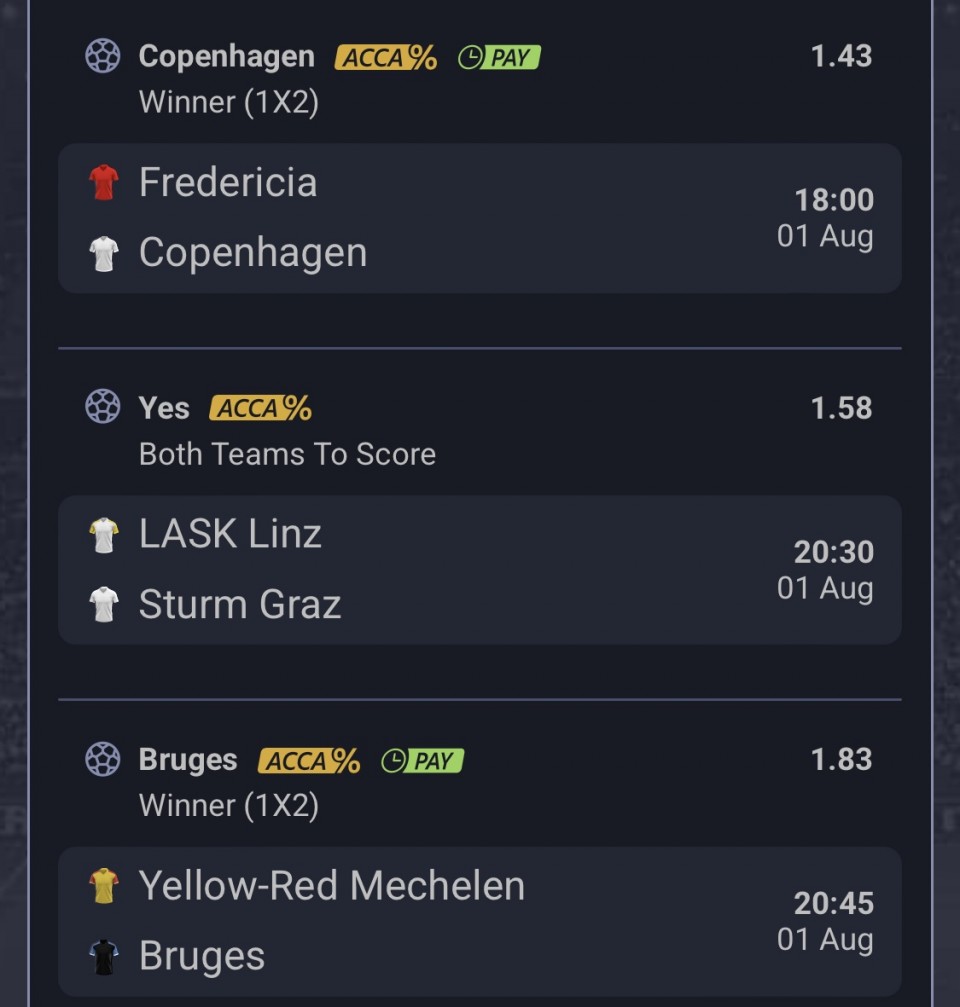Click the 1.58 odds value

[841, 408]
